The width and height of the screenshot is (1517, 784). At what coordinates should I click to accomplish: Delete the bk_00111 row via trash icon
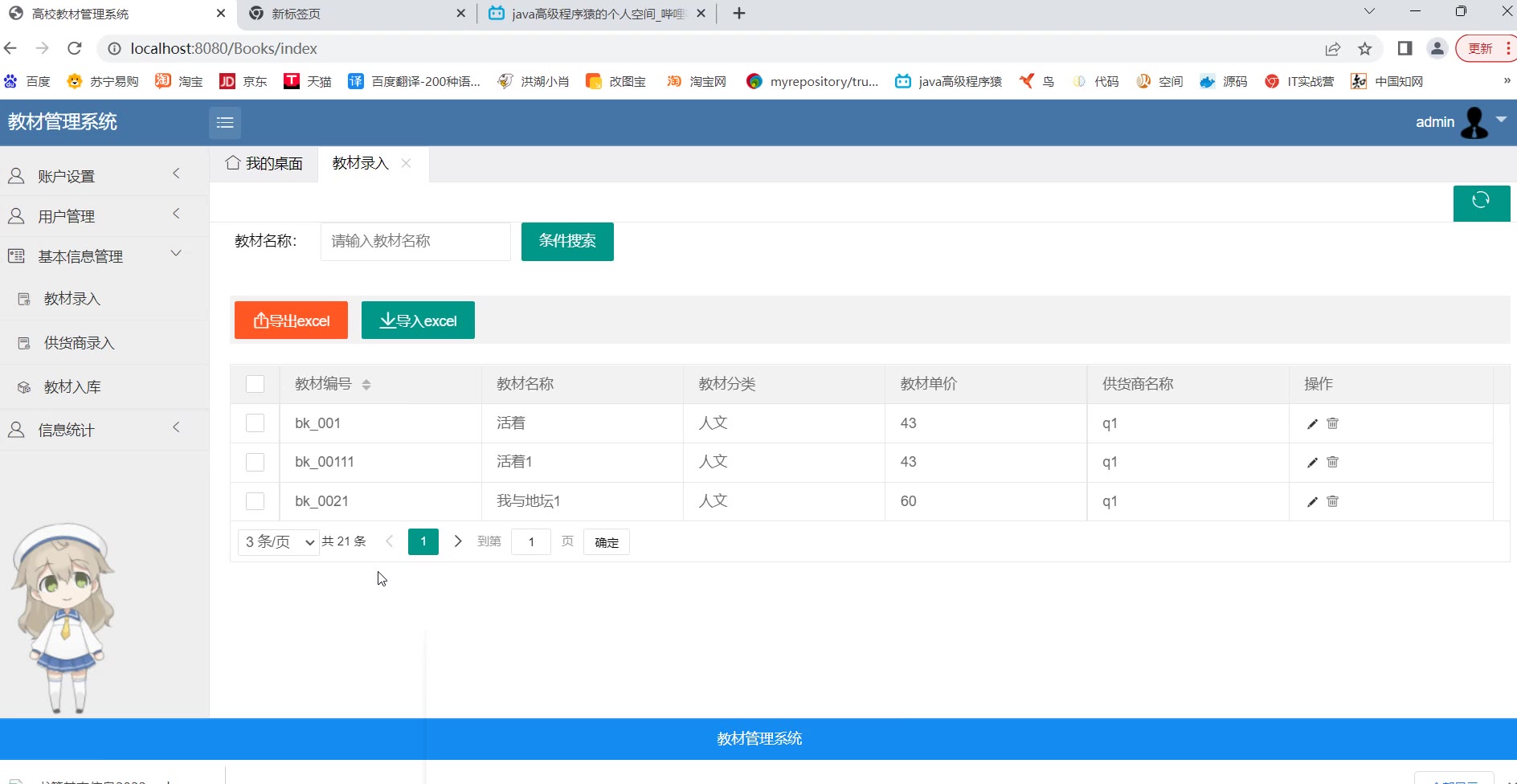[x=1332, y=463]
